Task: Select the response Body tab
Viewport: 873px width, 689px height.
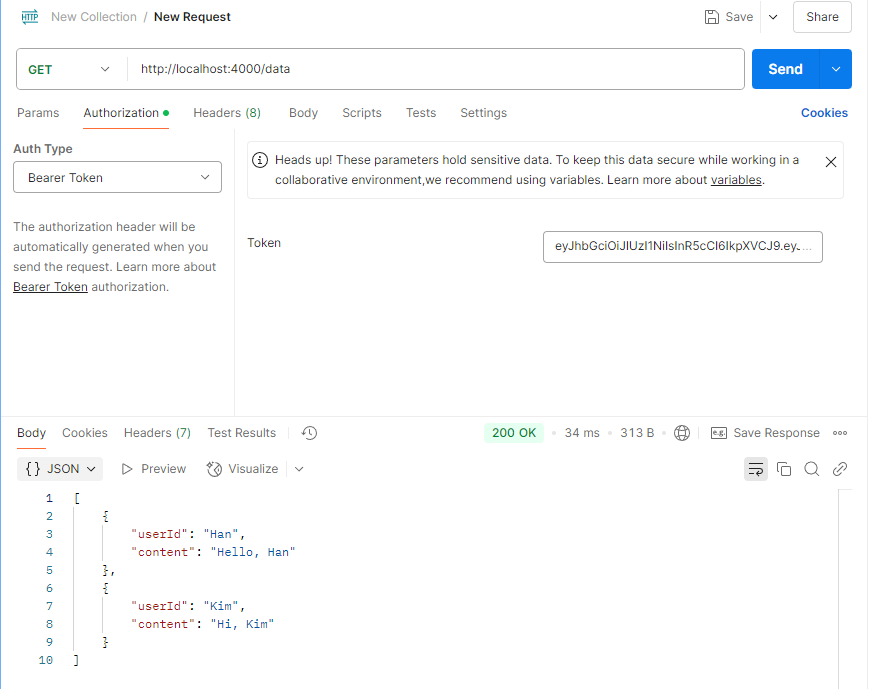Action: pos(31,433)
